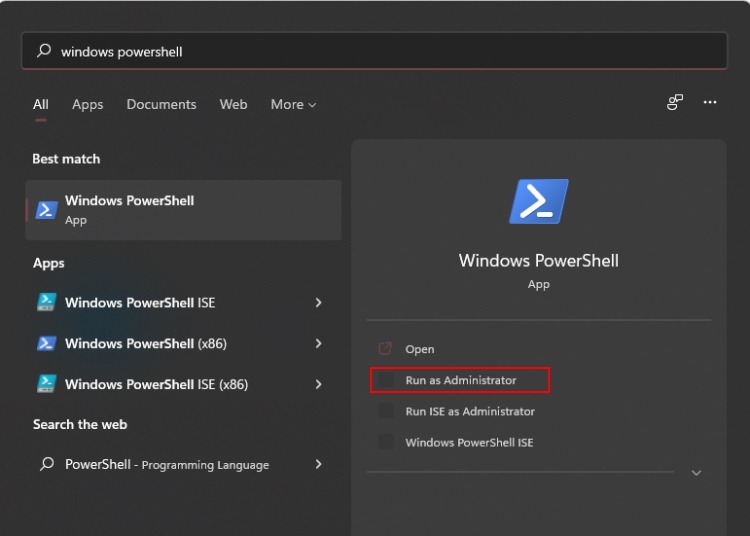750x536 pixels.
Task: Click the PowerShell ISE (x86) icon
Action: click(x=46, y=384)
